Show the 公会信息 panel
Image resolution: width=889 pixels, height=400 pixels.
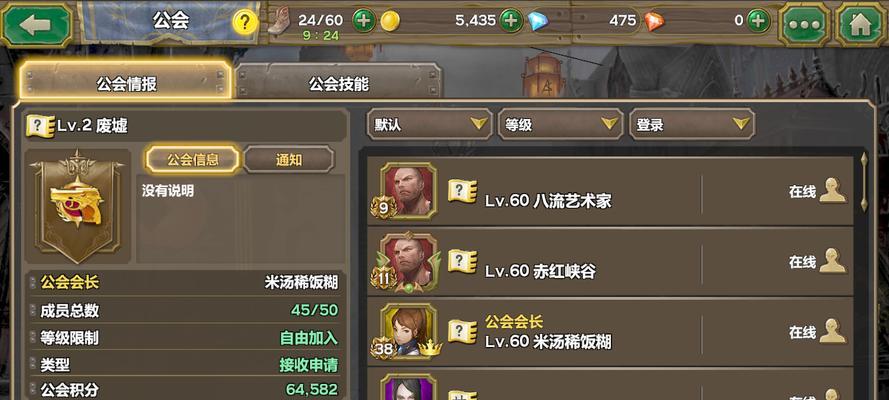tap(193, 160)
